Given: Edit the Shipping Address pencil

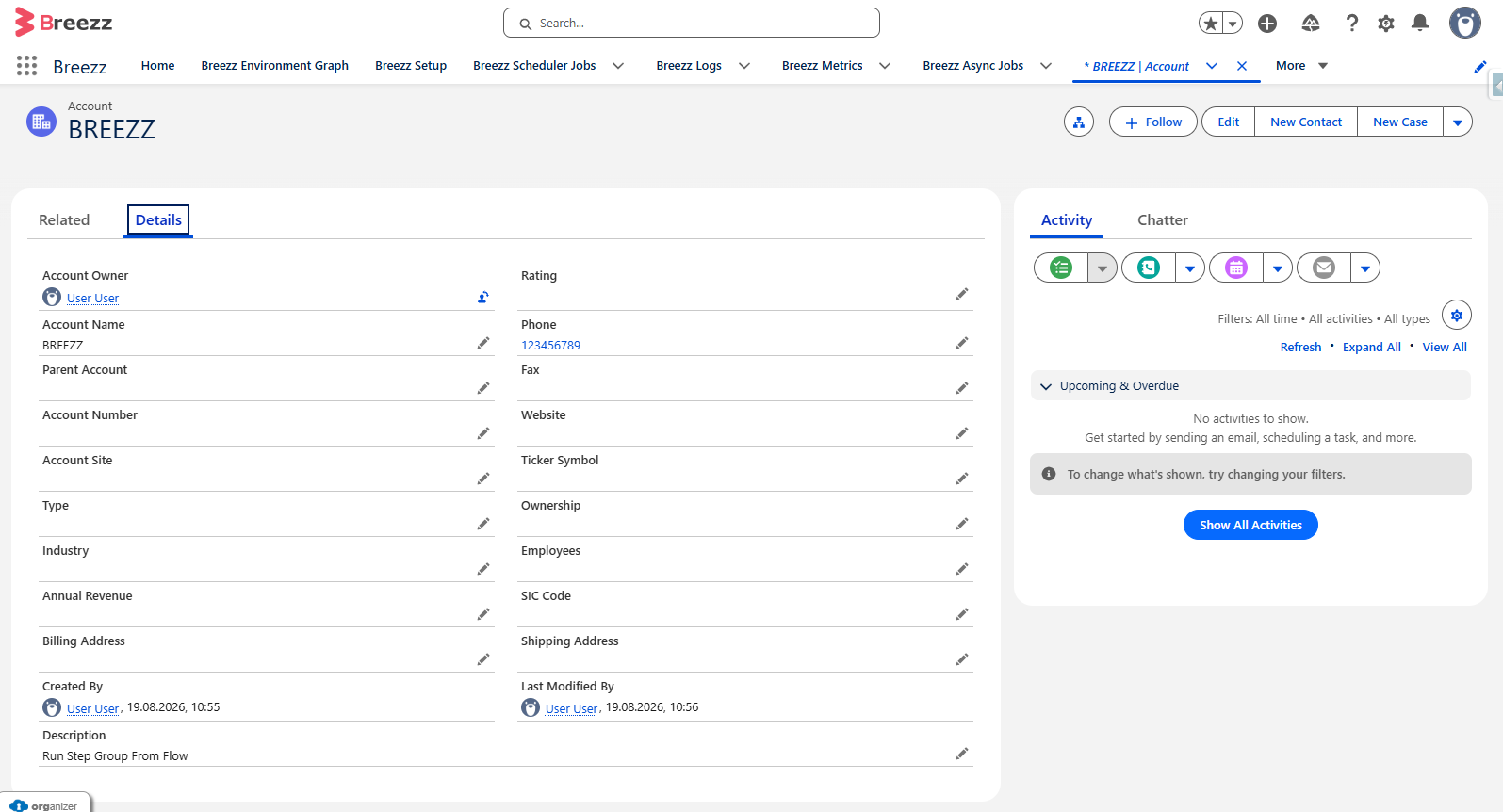Looking at the screenshot, I should click(x=962, y=659).
